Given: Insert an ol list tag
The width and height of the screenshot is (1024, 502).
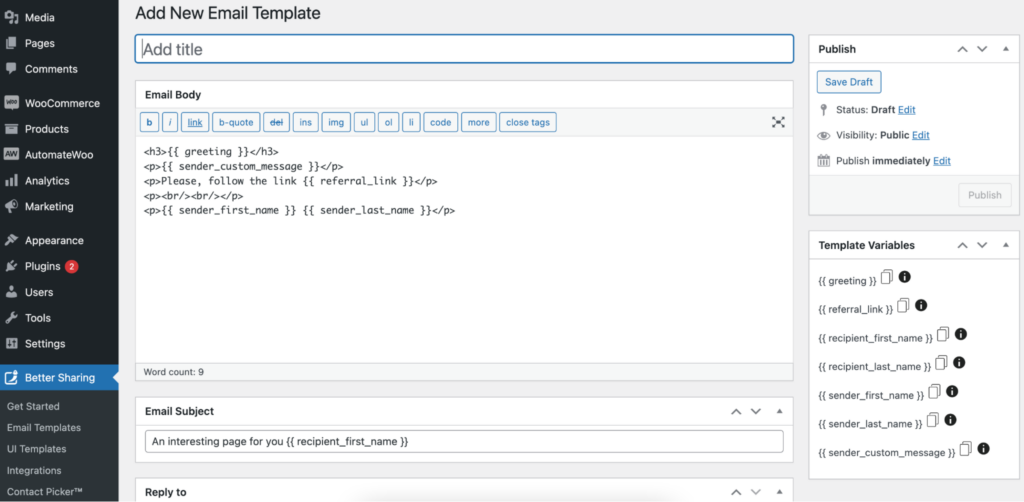Looking at the screenshot, I should (388, 122).
